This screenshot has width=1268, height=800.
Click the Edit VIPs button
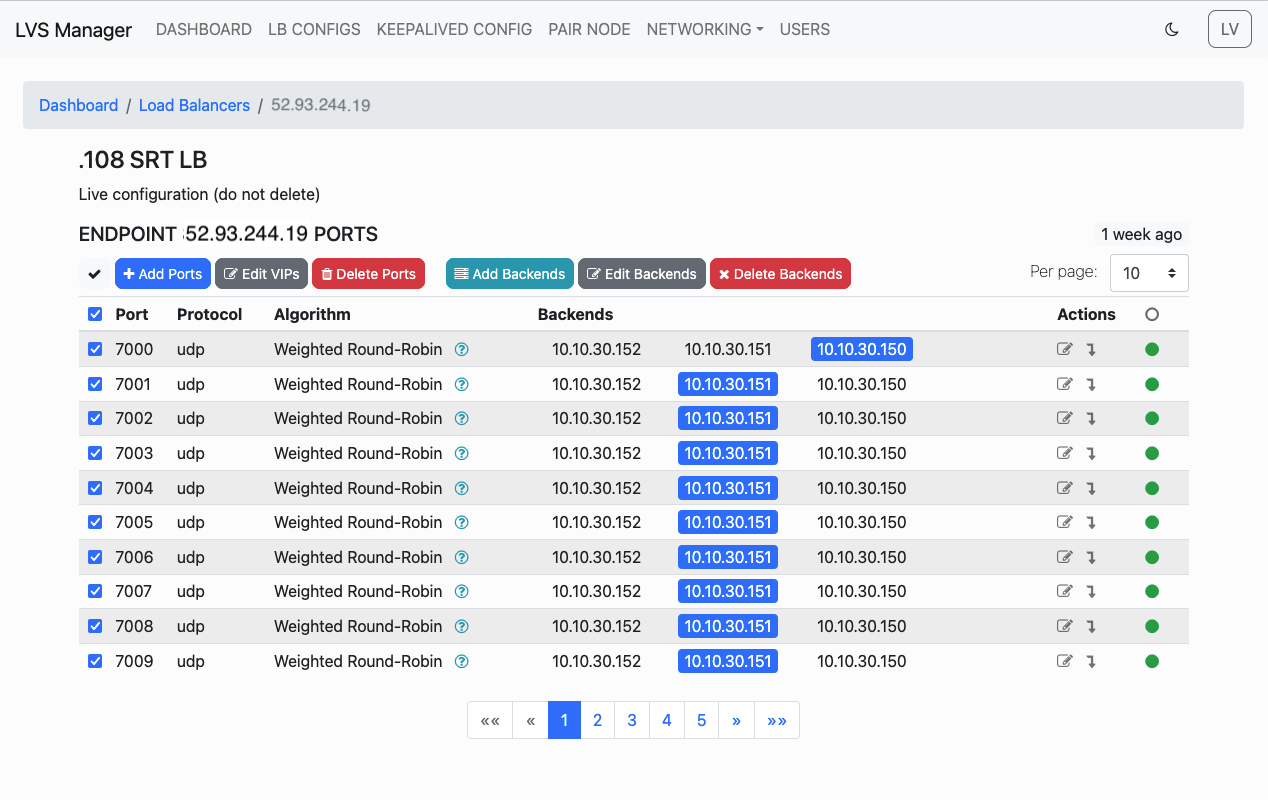261,274
